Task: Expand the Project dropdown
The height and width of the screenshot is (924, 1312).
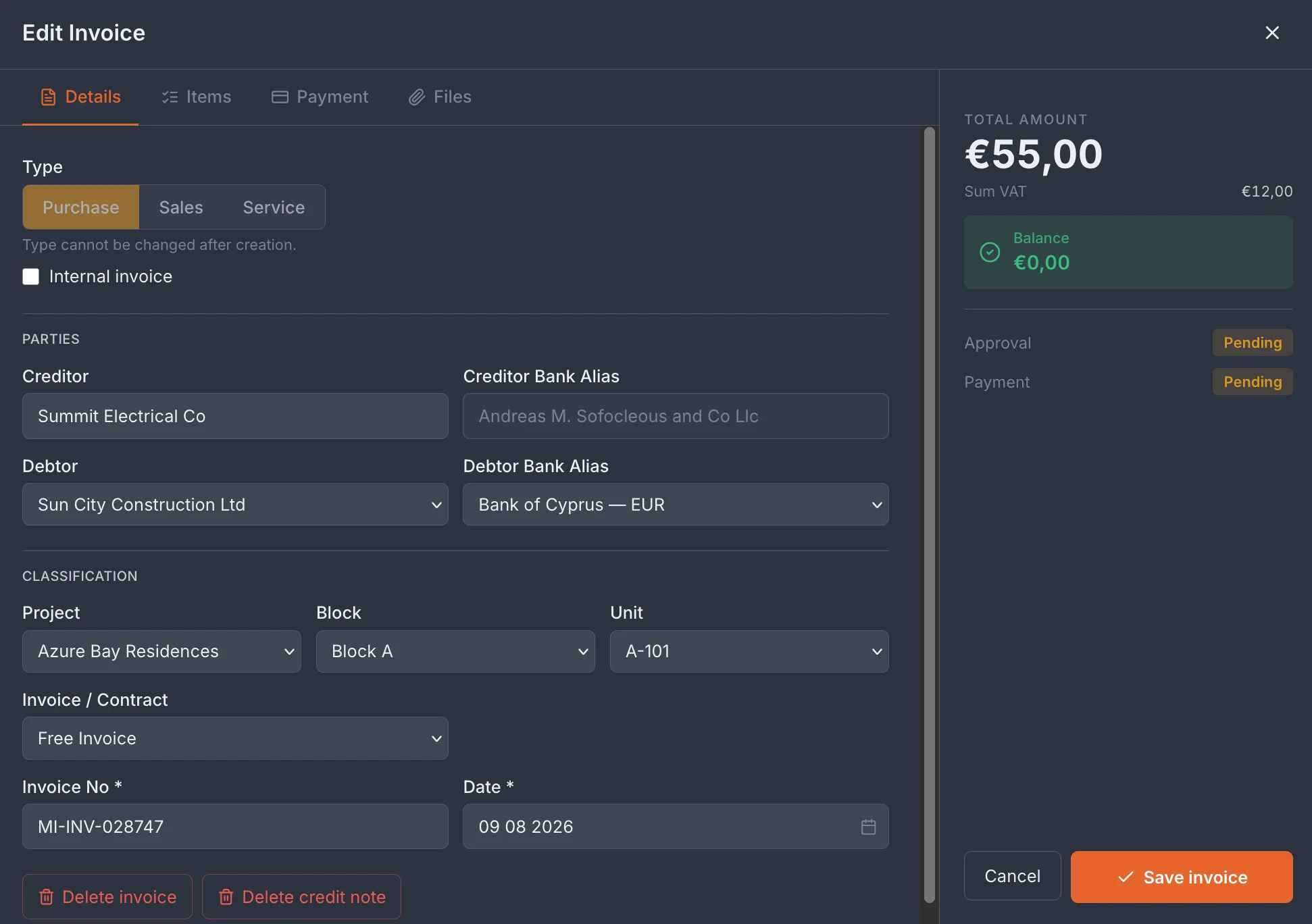Action: tap(161, 651)
